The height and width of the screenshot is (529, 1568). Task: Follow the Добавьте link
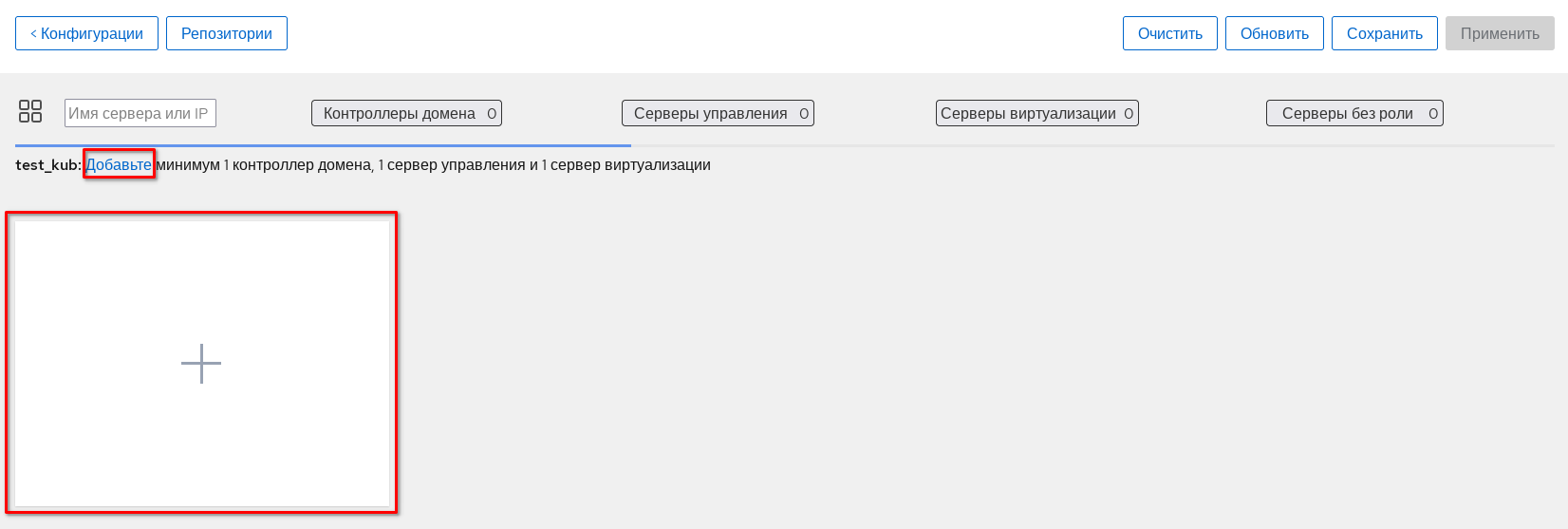coord(119,164)
